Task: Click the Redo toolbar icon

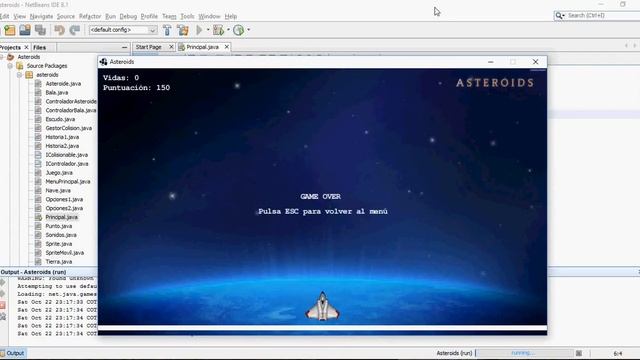Action: click(75, 30)
